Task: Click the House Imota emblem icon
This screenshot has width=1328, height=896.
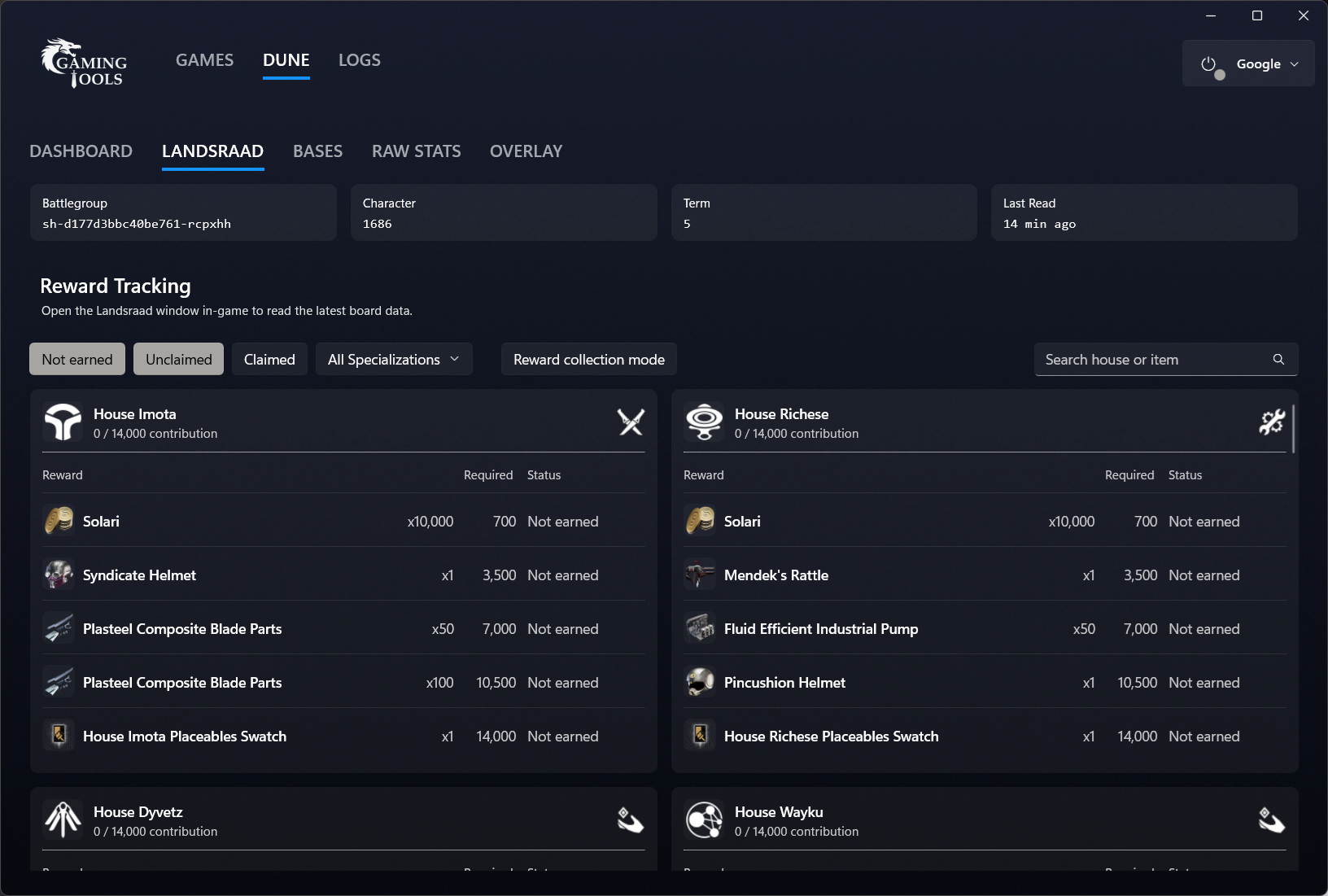Action: pyautogui.click(x=63, y=422)
